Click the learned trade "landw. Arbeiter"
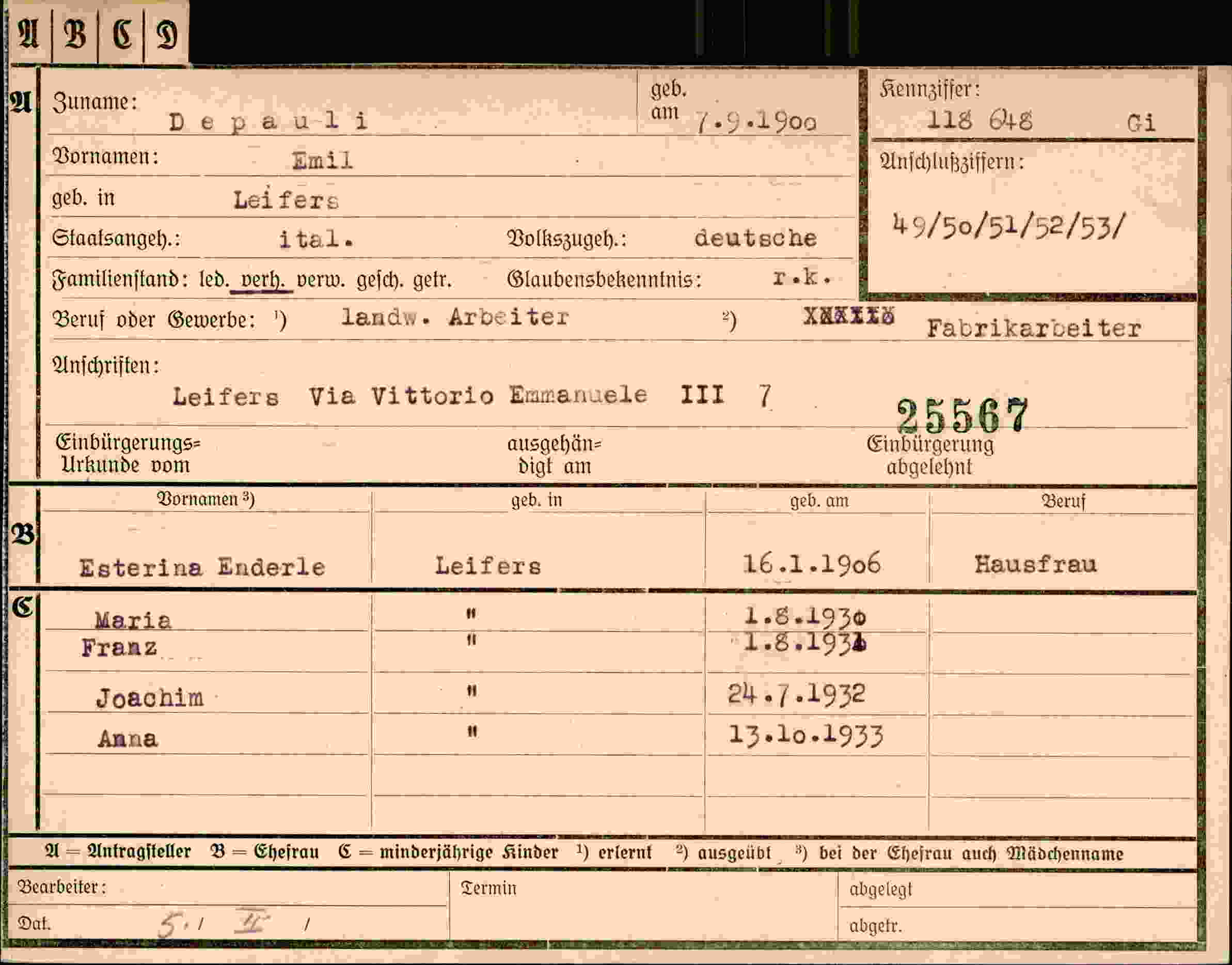 [455, 317]
